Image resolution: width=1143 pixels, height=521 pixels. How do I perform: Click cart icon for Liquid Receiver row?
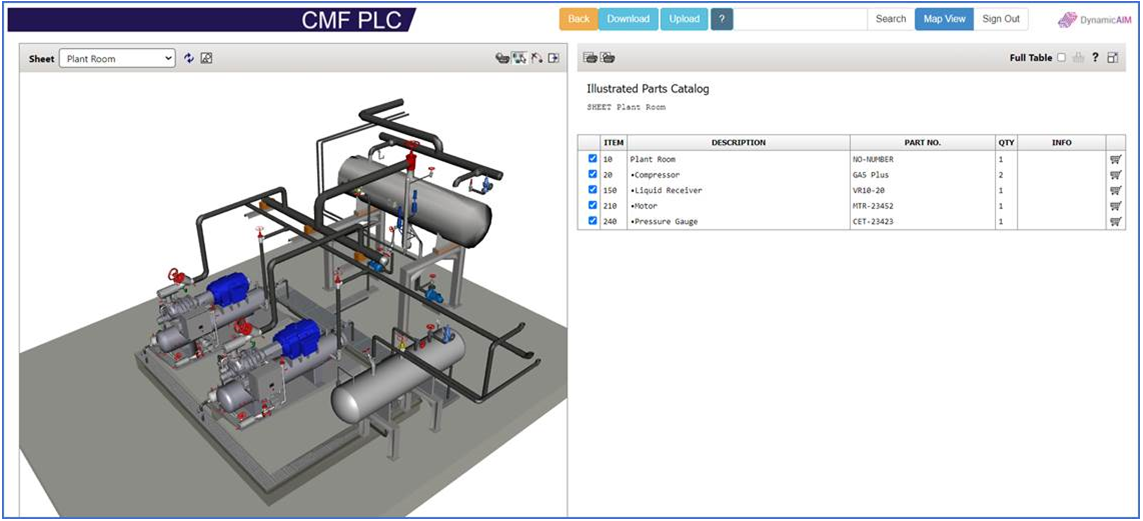tap(1115, 190)
